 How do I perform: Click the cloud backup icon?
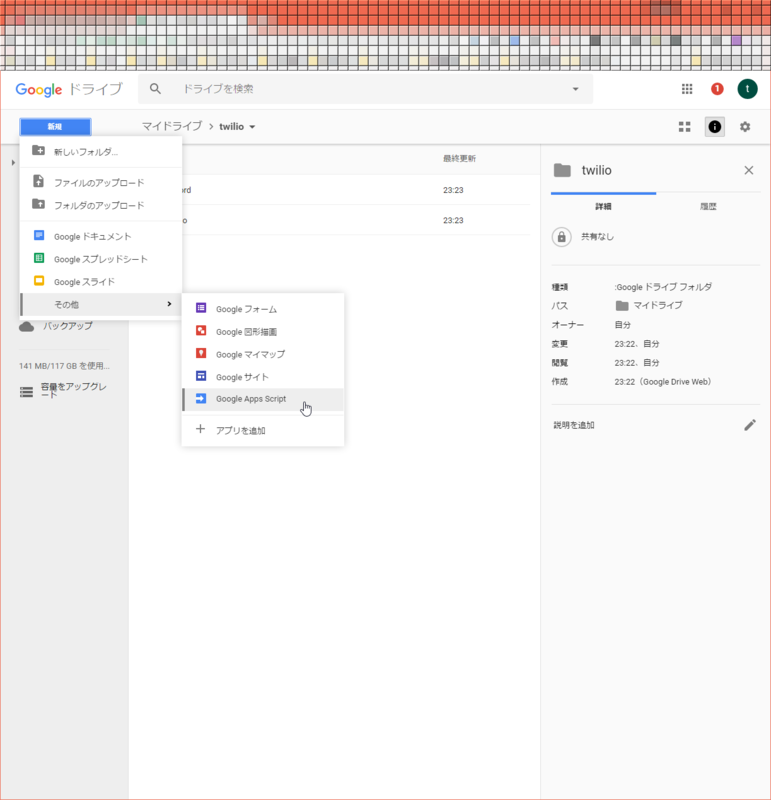(x=27, y=327)
